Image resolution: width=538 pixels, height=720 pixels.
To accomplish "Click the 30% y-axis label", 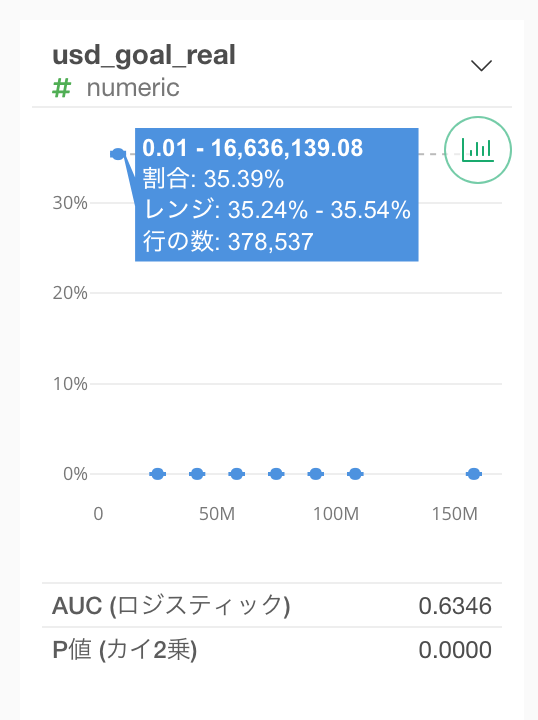I will pyautogui.click(x=70, y=202).
